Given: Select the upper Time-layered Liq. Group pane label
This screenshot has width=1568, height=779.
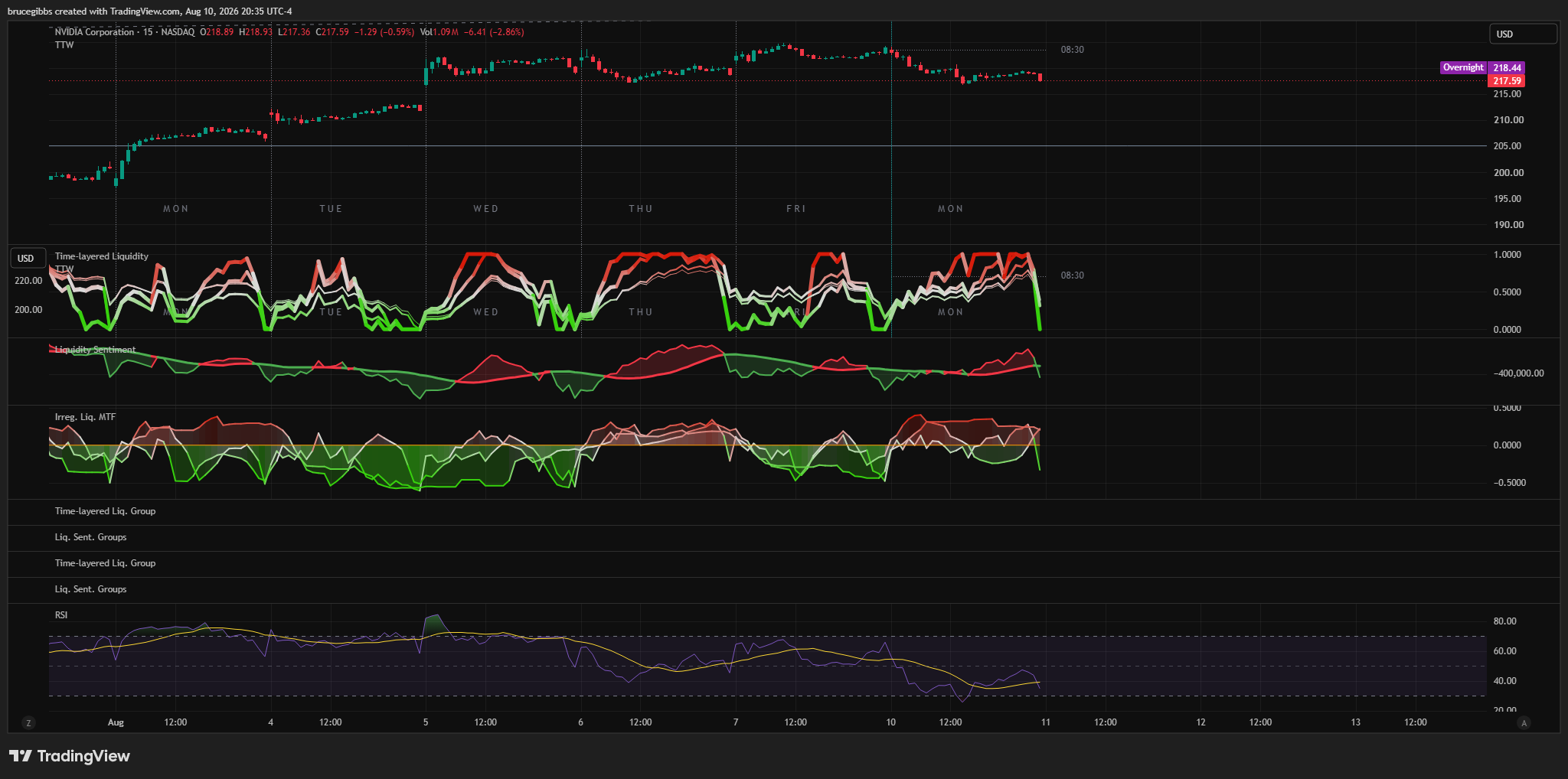Looking at the screenshot, I should click(x=105, y=511).
